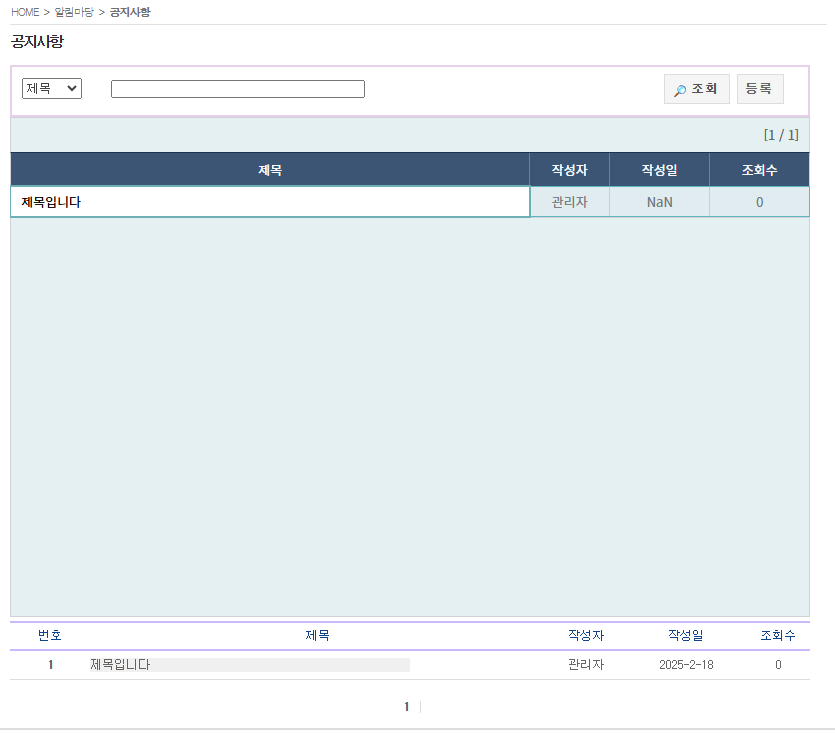Click 조회수 header in lower list
The width and height of the screenshot is (835, 754).
pyautogui.click(x=778, y=635)
